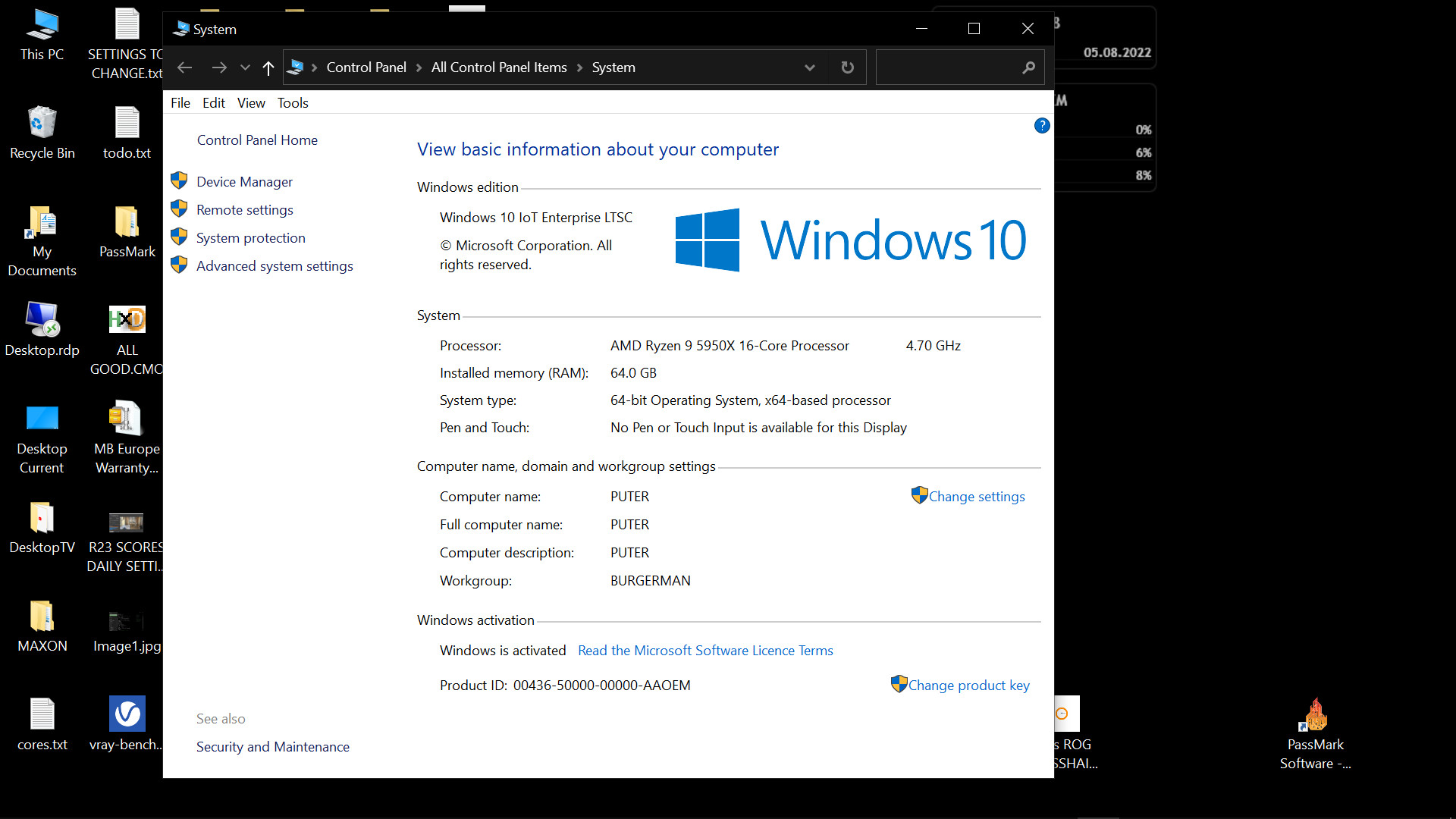
Task: Open Device Manager link
Action: pyautogui.click(x=244, y=182)
